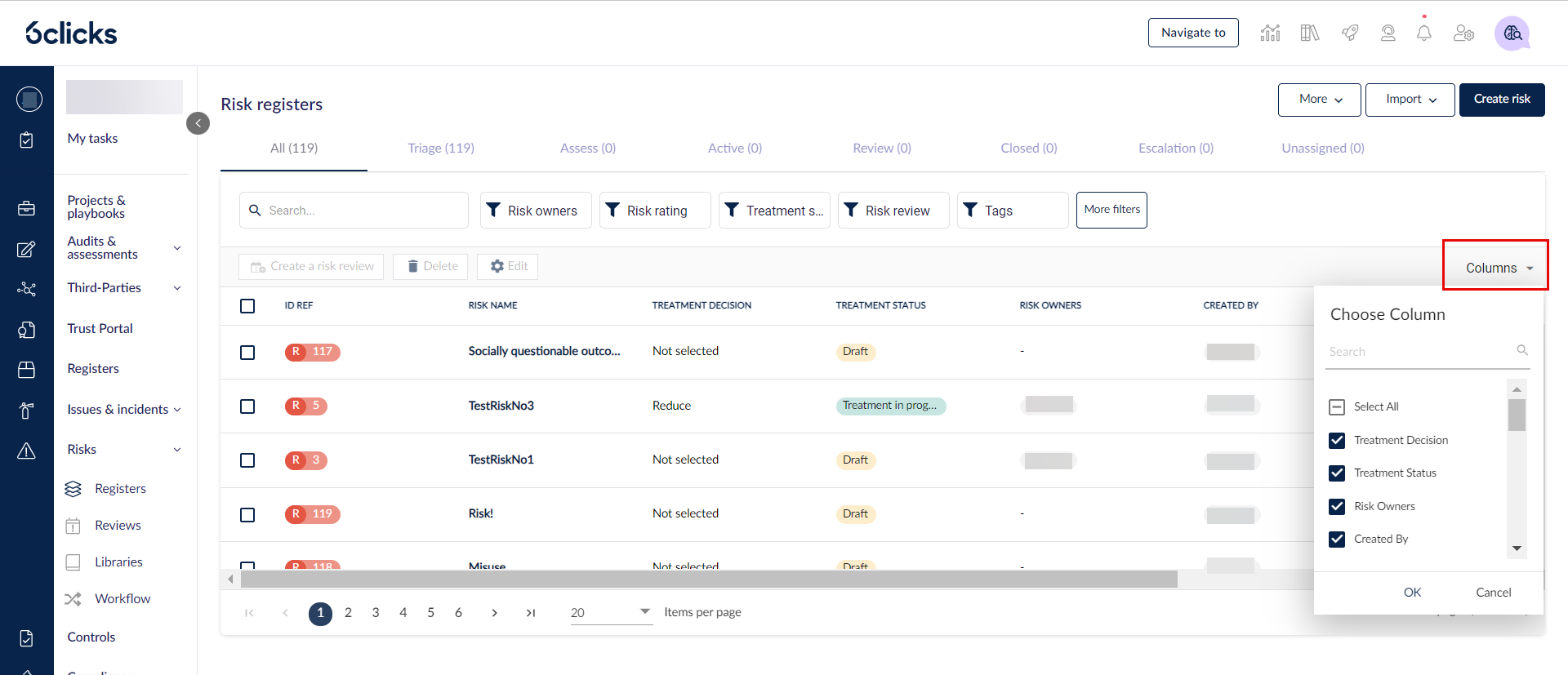Viewport: 1568px width, 675px height.
Task: Click OK in Choose Column panel
Action: (x=1412, y=593)
